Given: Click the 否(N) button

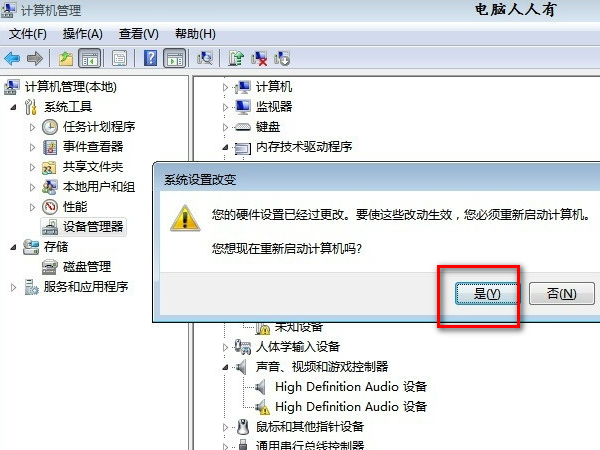Looking at the screenshot, I should coord(562,293).
